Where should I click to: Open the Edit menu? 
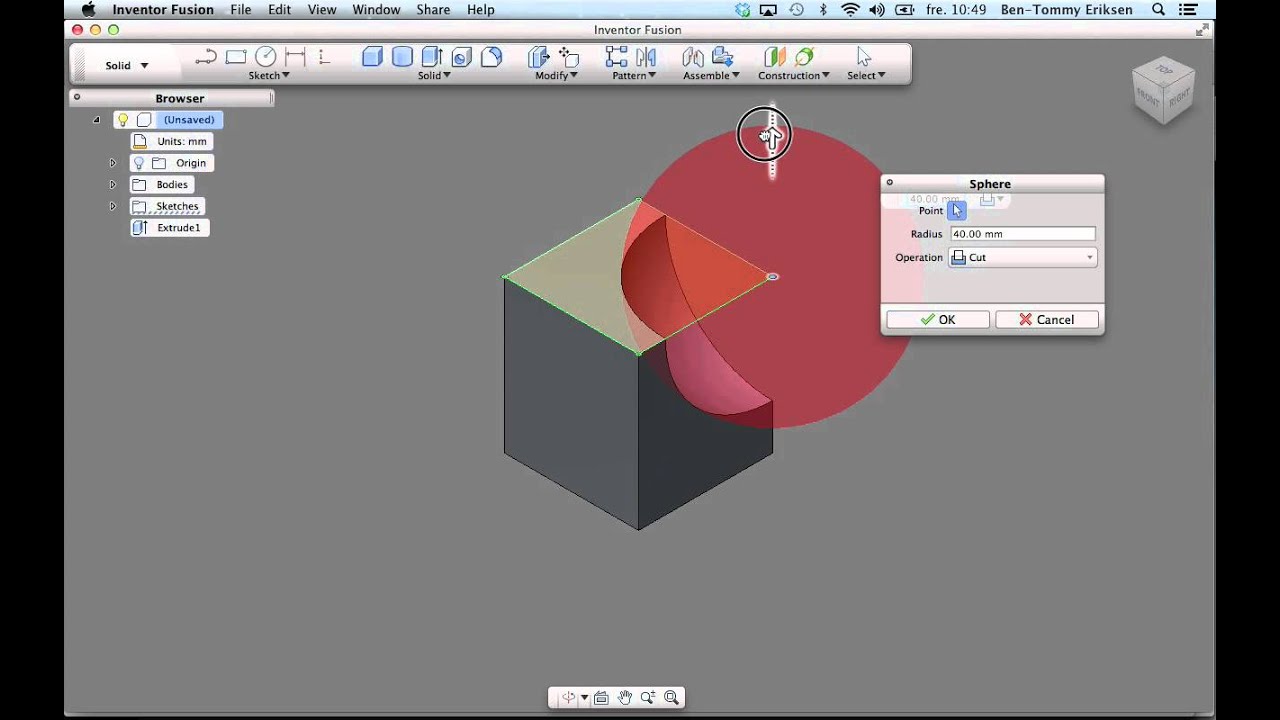(280, 10)
